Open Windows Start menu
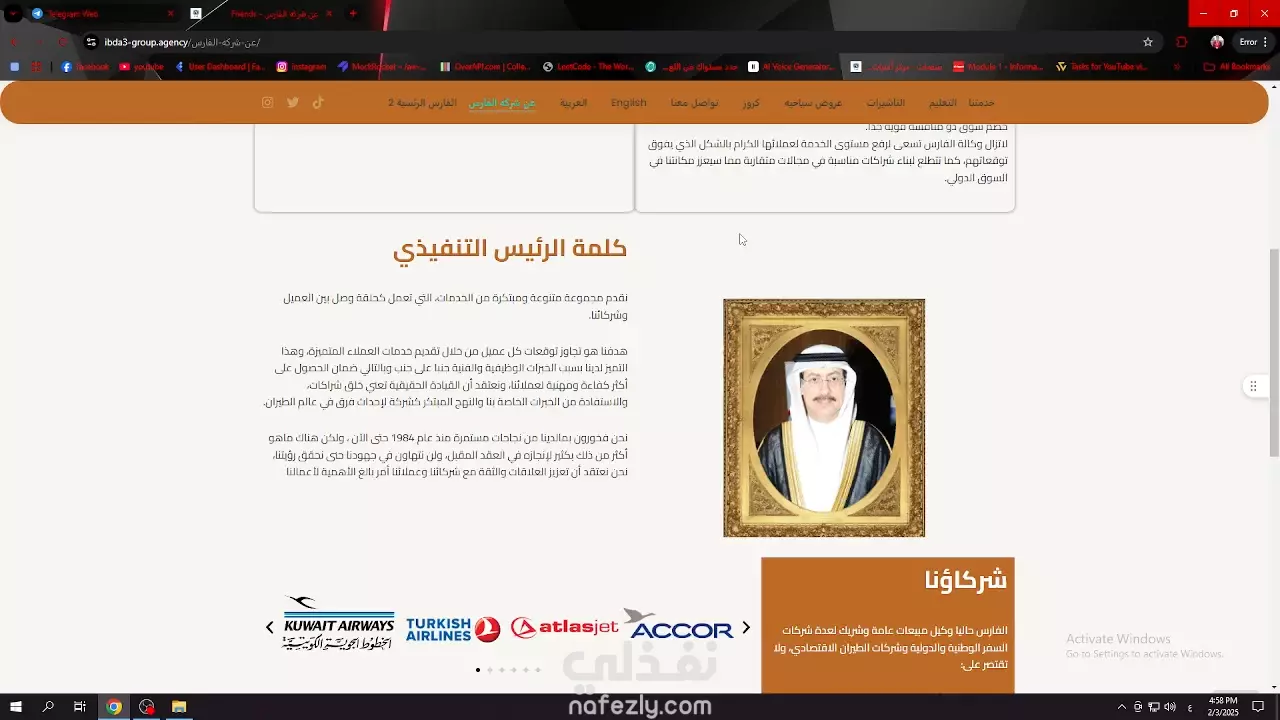Viewport: 1280px width, 720px height. tap(16, 707)
